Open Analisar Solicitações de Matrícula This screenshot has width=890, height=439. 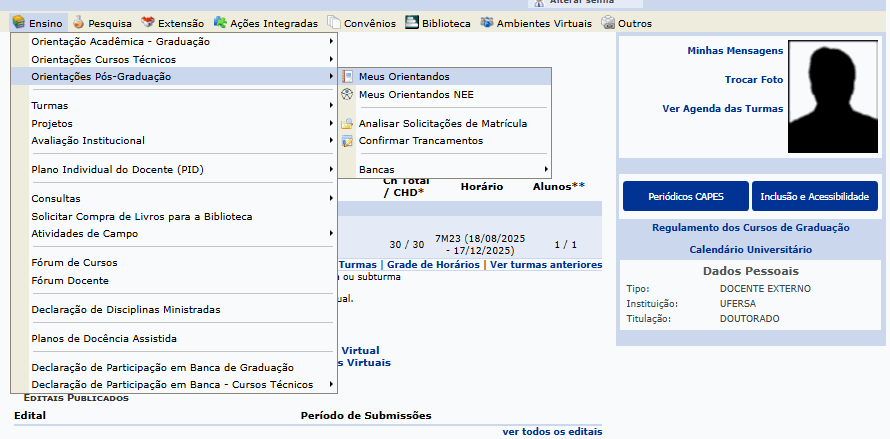[x=442, y=123]
